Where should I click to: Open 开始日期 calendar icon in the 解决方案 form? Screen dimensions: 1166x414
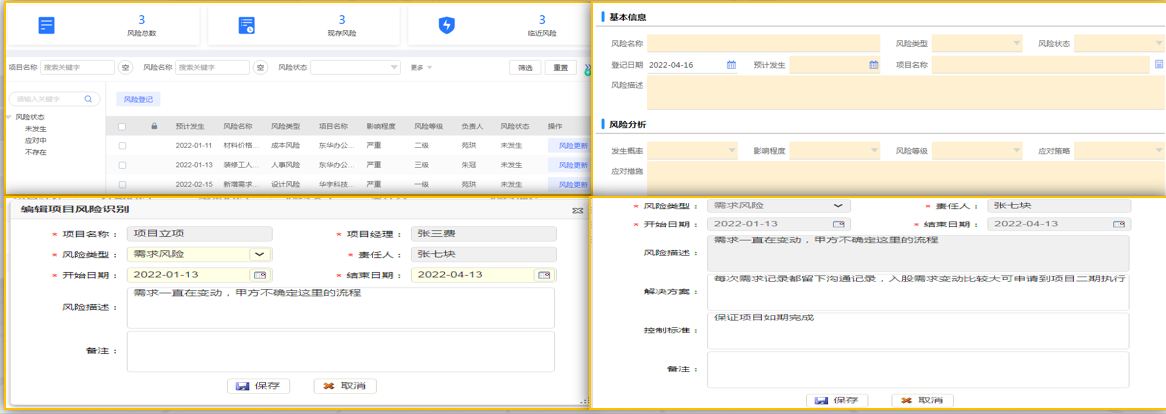point(839,224)
